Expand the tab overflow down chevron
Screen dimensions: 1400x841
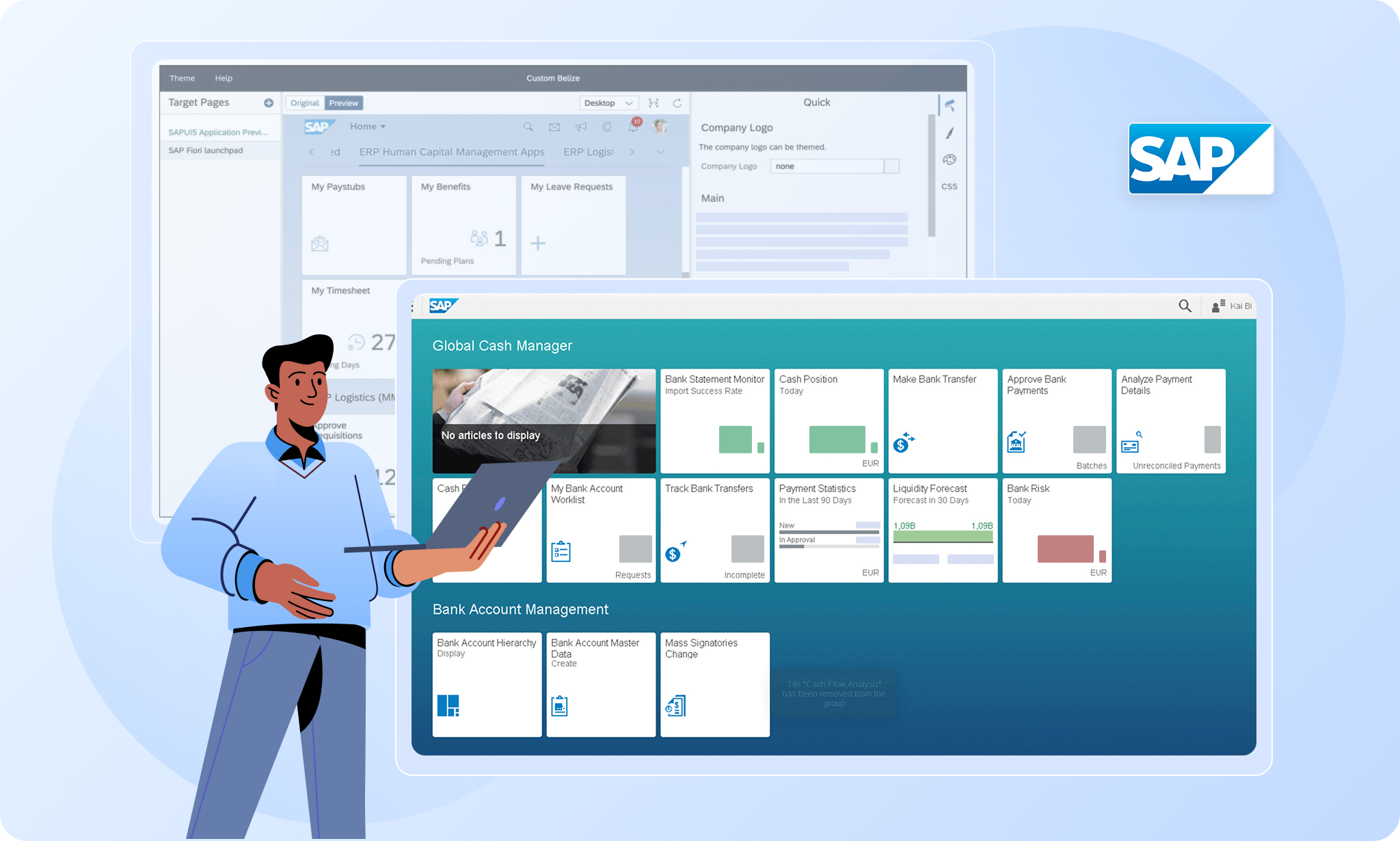coord(660,152)
